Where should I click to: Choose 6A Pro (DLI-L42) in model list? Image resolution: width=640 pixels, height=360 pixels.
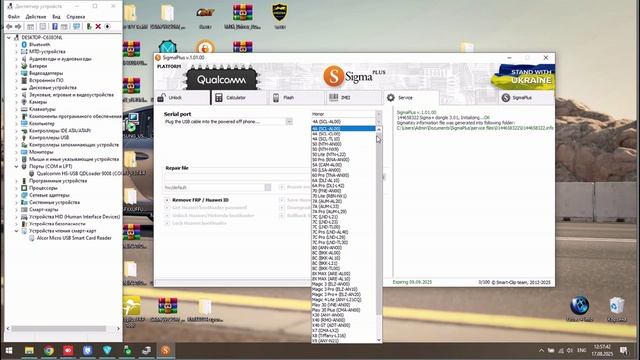[343, 186]
